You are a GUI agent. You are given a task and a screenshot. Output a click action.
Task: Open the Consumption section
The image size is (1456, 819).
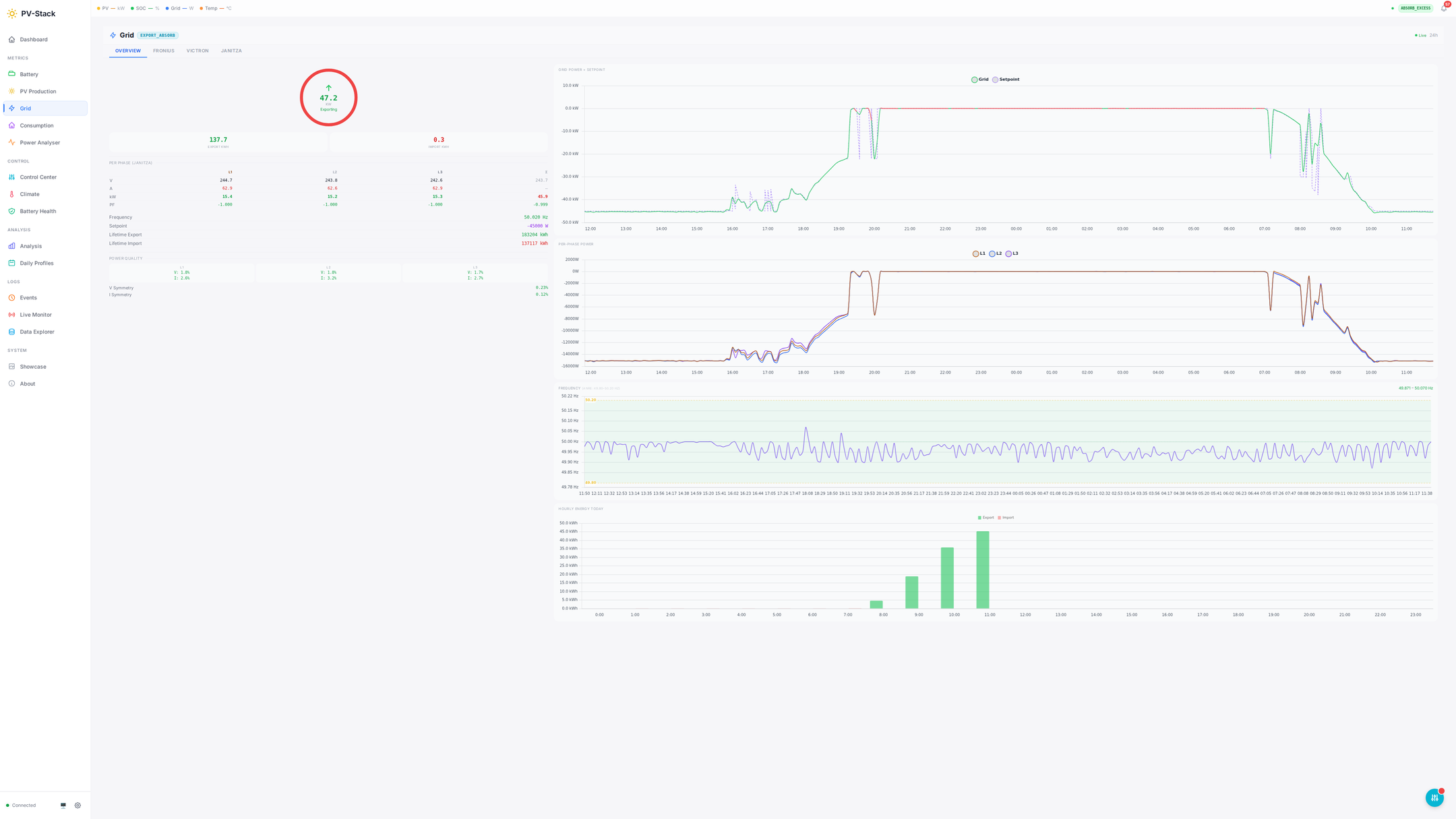pos(35,125)
